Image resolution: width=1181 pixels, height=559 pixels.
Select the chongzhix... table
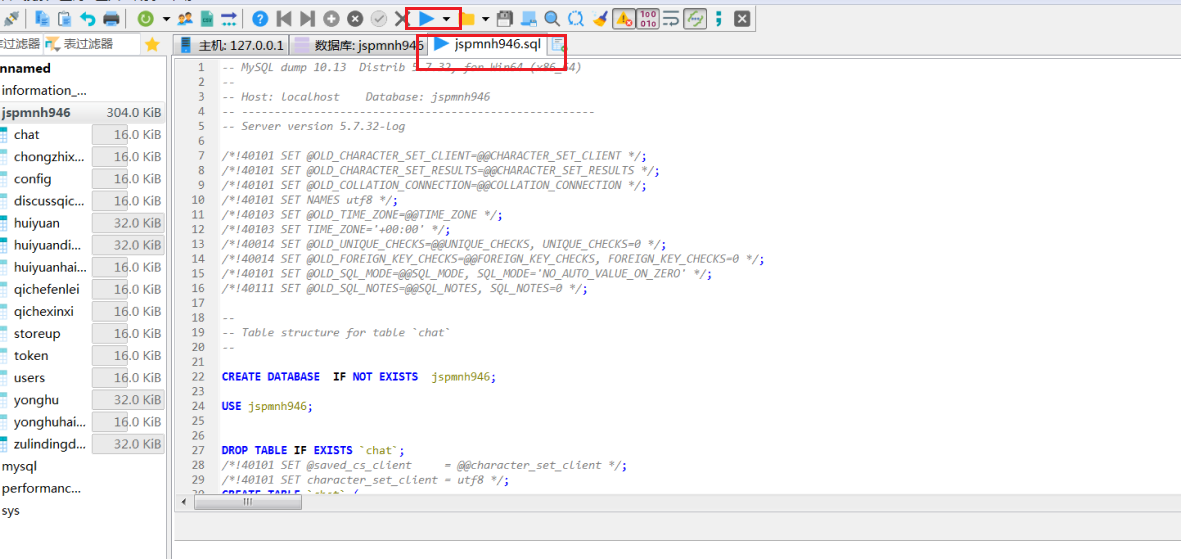[x=49, y=157]
